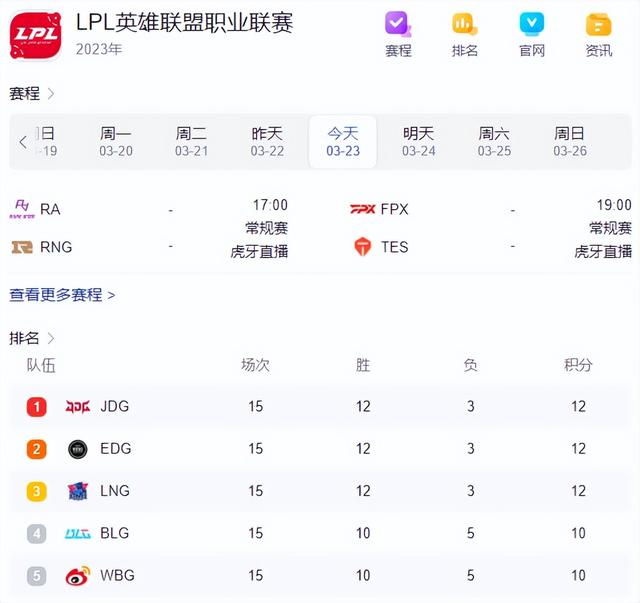Click the EDG team name in rankings
This screenshot has height=603, width=640.
click(x=116, y=449)
